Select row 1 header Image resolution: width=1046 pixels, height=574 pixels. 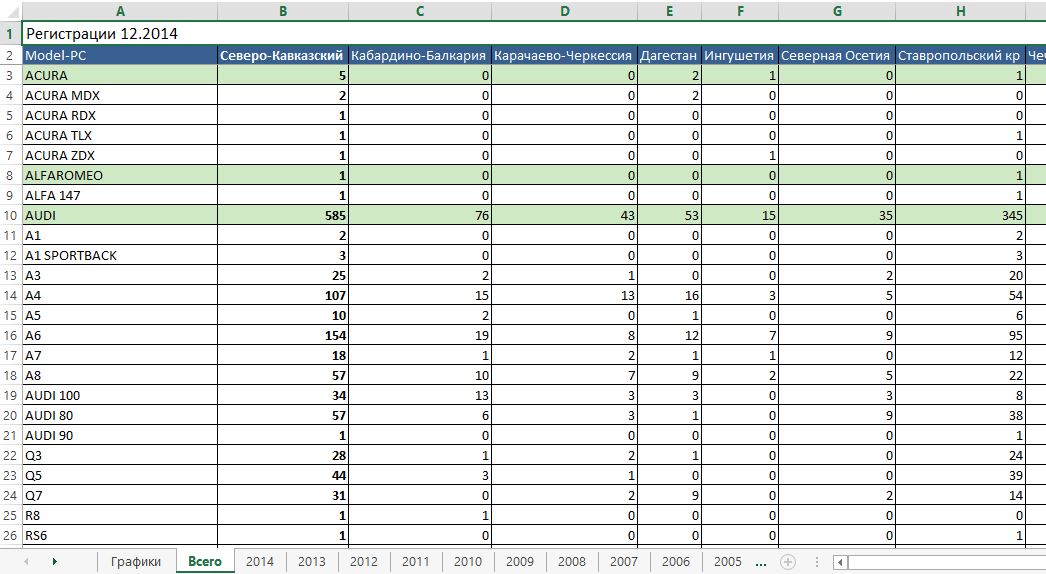click(x=11, y=33)
